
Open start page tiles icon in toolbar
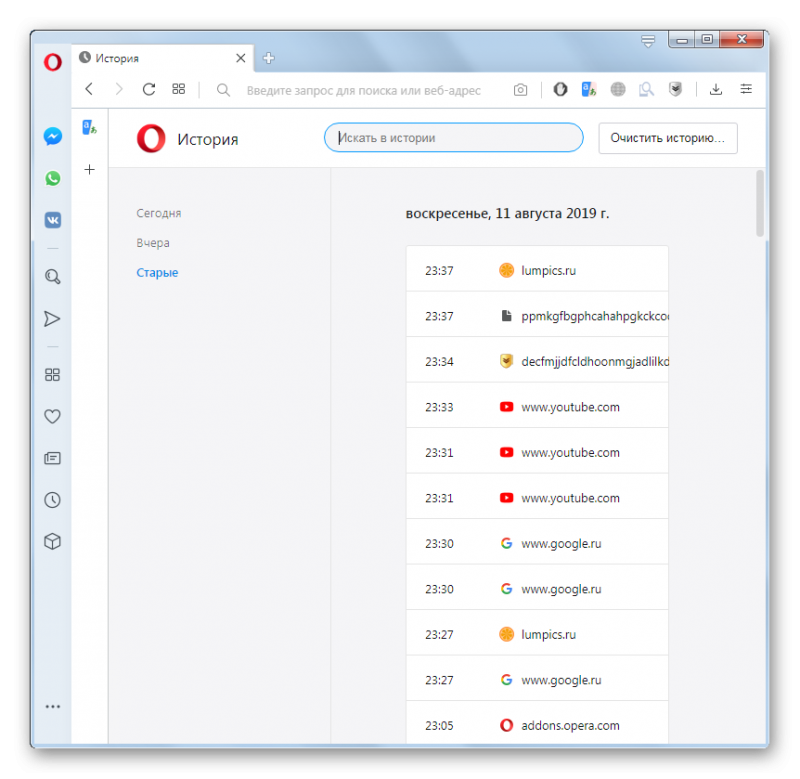coord(179,89)
